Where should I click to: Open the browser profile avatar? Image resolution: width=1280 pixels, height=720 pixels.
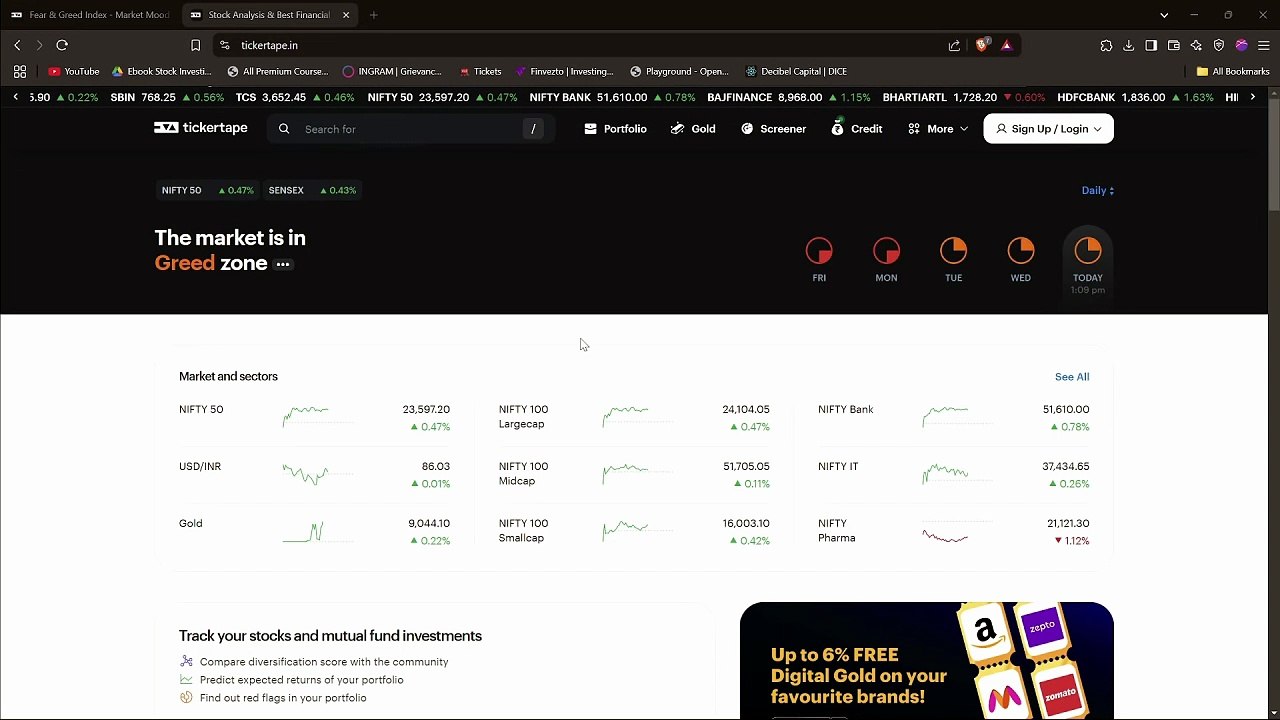(x=1242, y=45)
